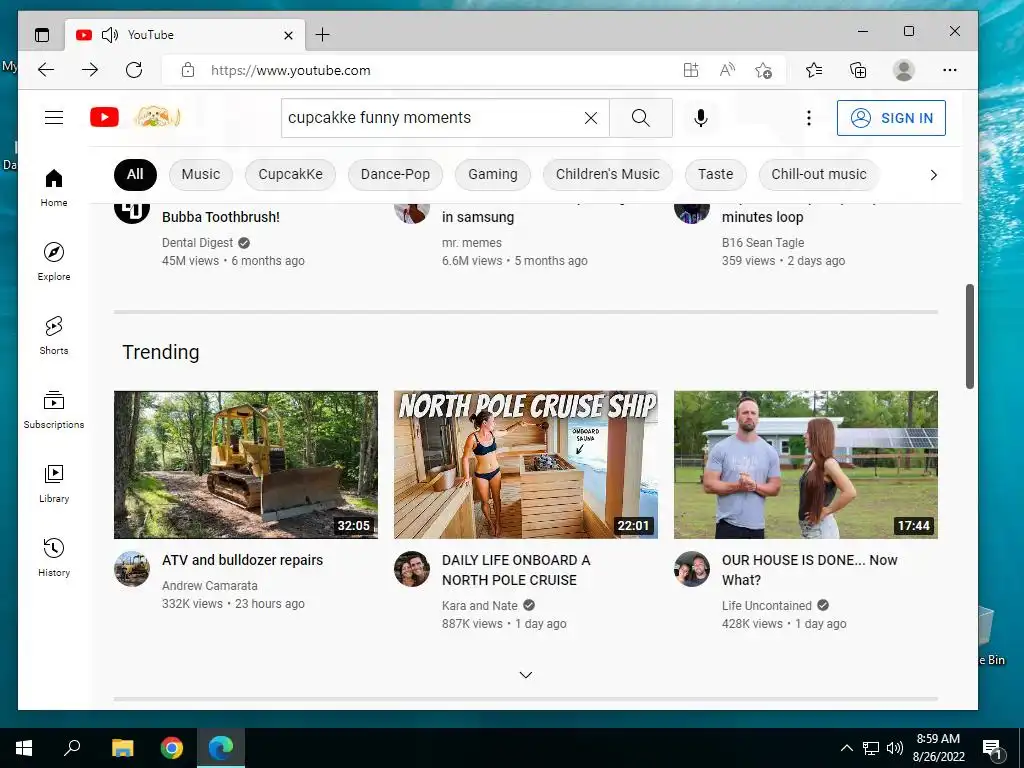Open Library in sidebar

(x=54, y=483)
